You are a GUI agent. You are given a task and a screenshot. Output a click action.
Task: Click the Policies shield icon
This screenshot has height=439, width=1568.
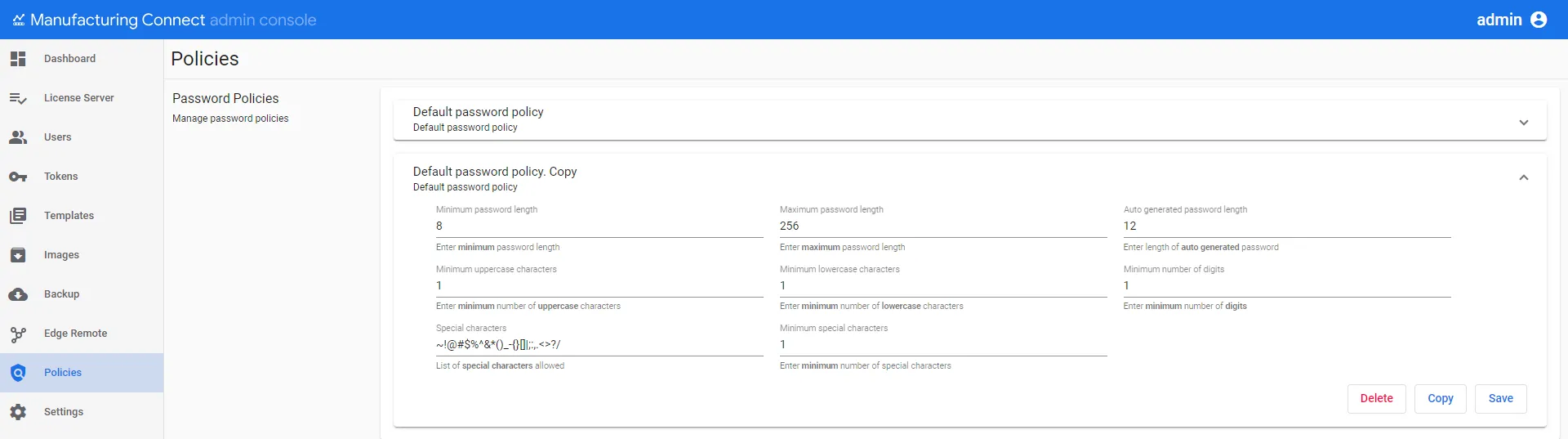coord(18,373)
